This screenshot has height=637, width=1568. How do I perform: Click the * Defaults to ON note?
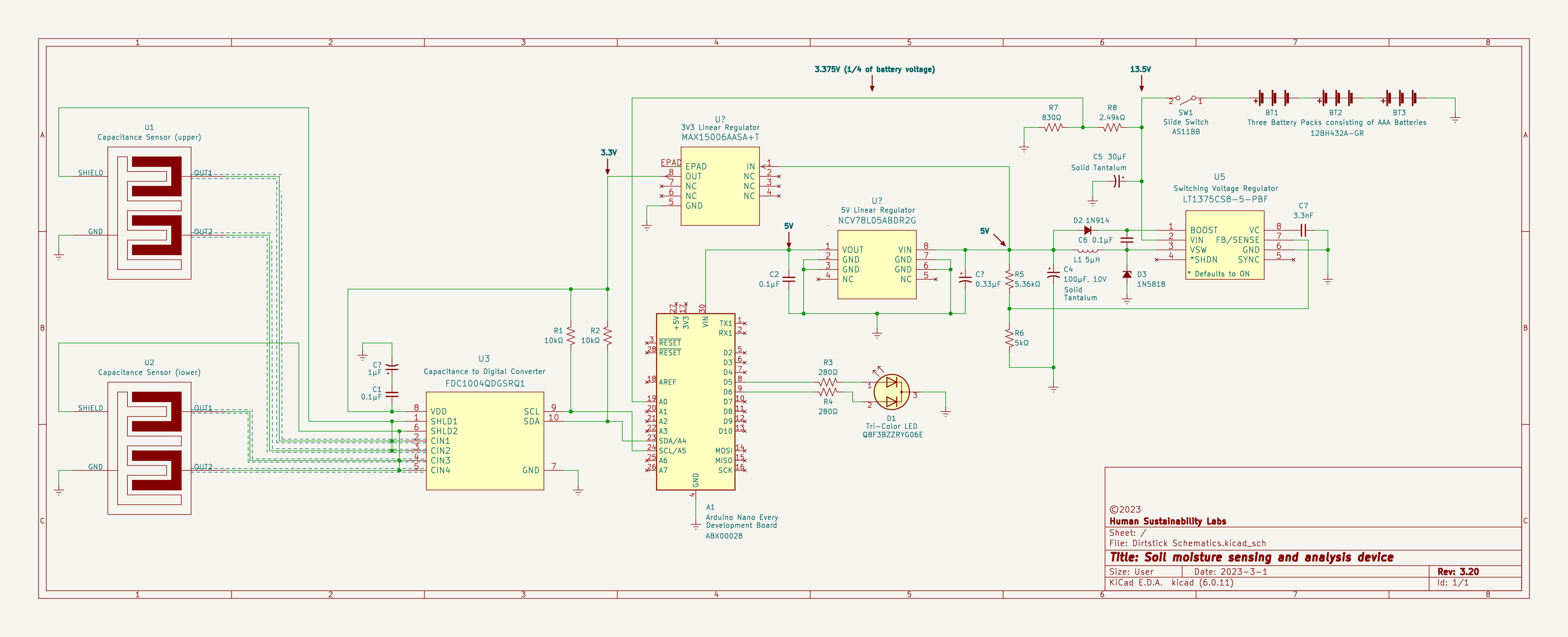(1218, 274)
